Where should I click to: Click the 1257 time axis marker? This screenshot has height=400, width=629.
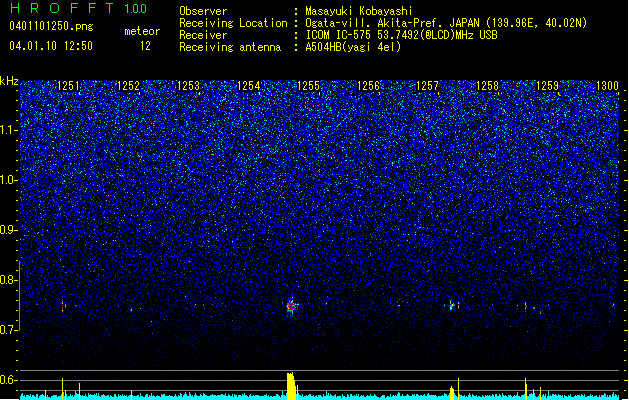point(428,85)
